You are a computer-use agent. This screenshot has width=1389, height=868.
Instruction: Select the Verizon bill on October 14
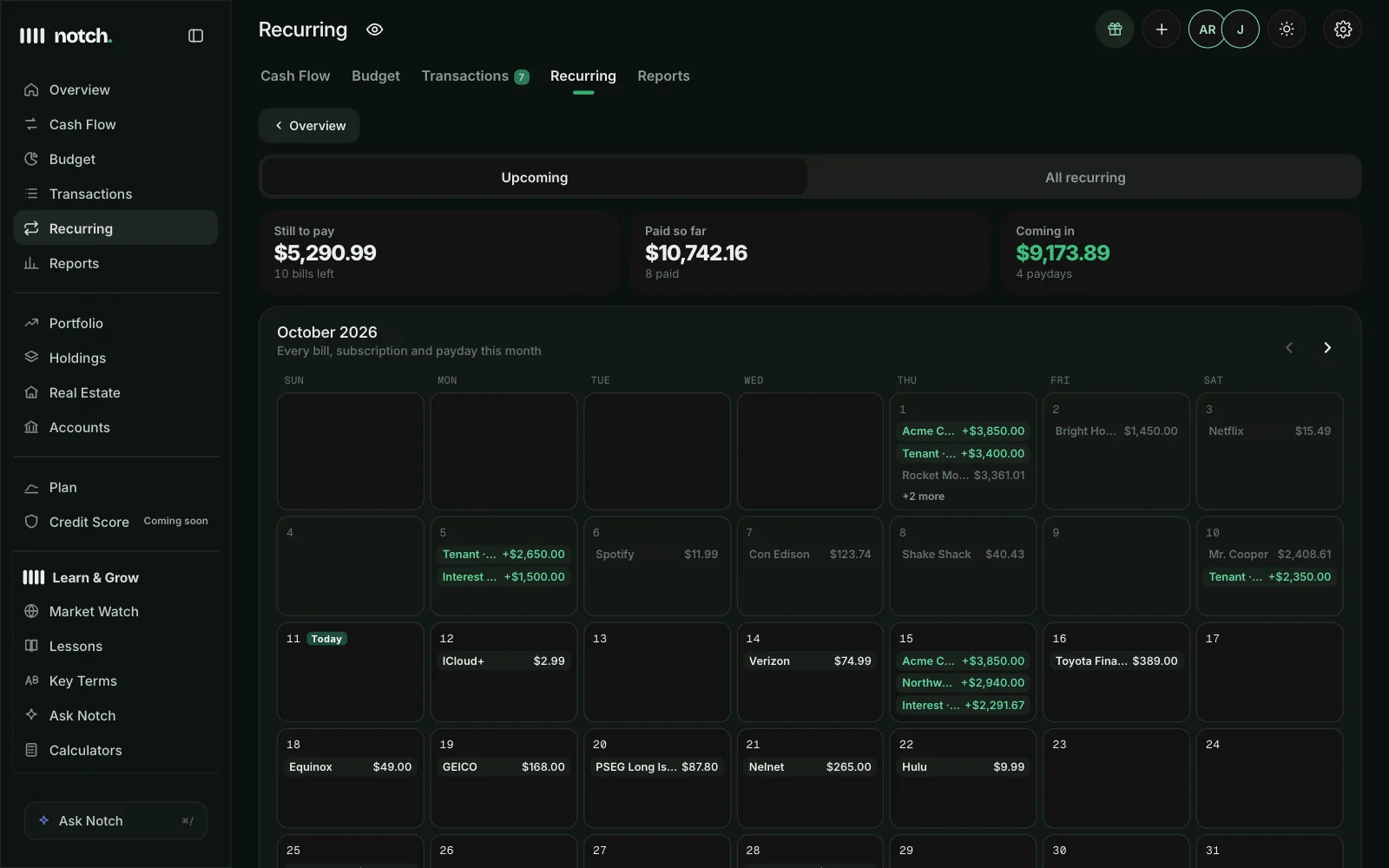coord(810,661)
